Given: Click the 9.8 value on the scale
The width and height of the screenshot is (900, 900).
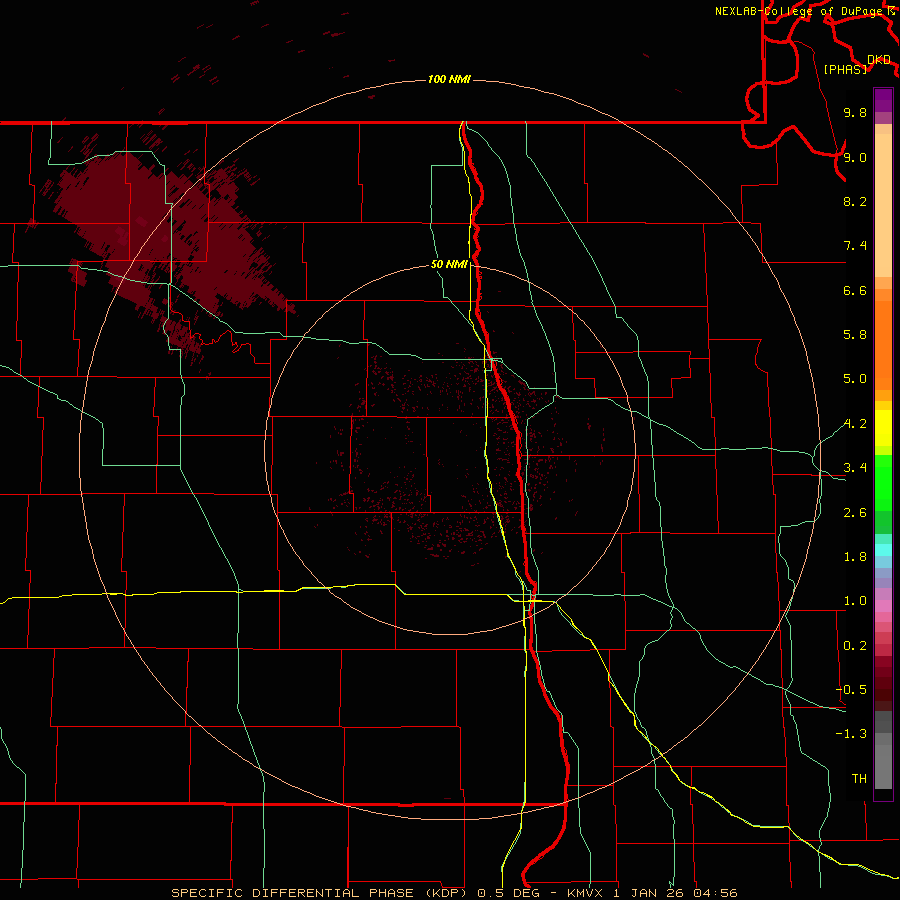Looking at the screenshot, I should tap(855, 113).
